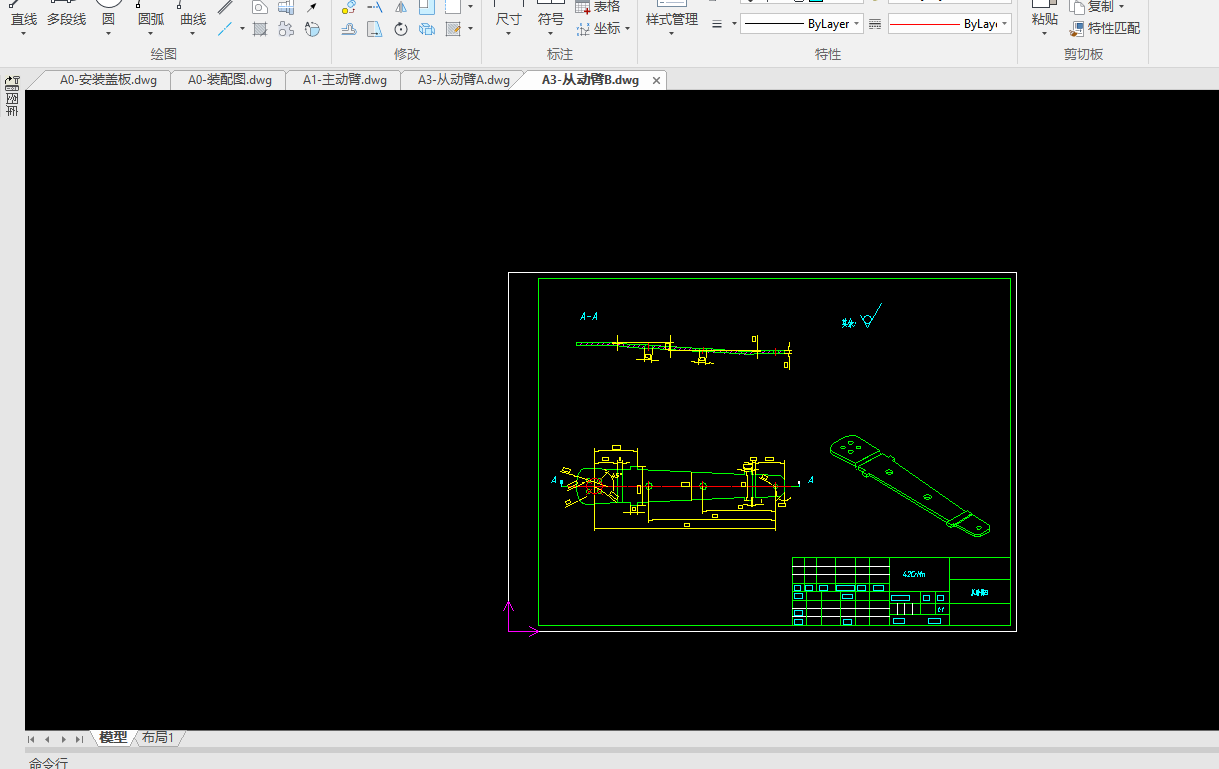Click the mirror tool icon

[x=401, y=7]
